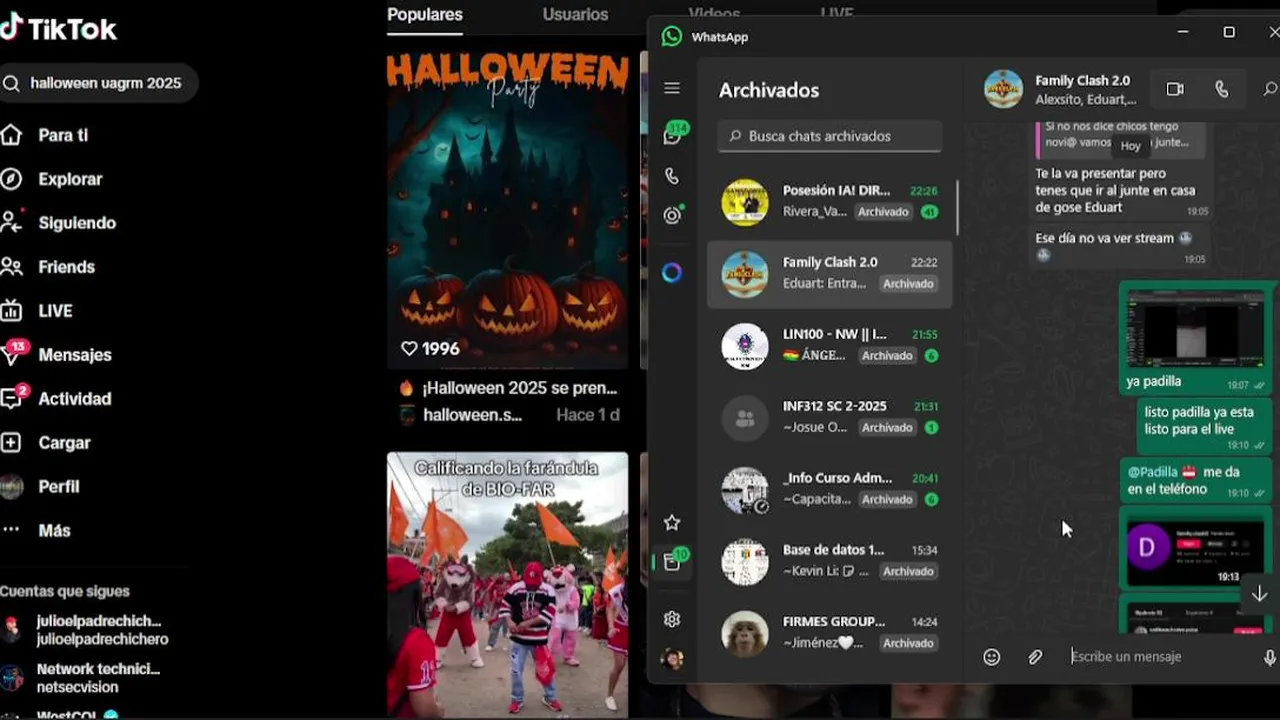The image size is (1280, 720).
Task: Open WhatsApp profile avatar in sidebar
Action: pyautogui.click(x=672, y=659)
